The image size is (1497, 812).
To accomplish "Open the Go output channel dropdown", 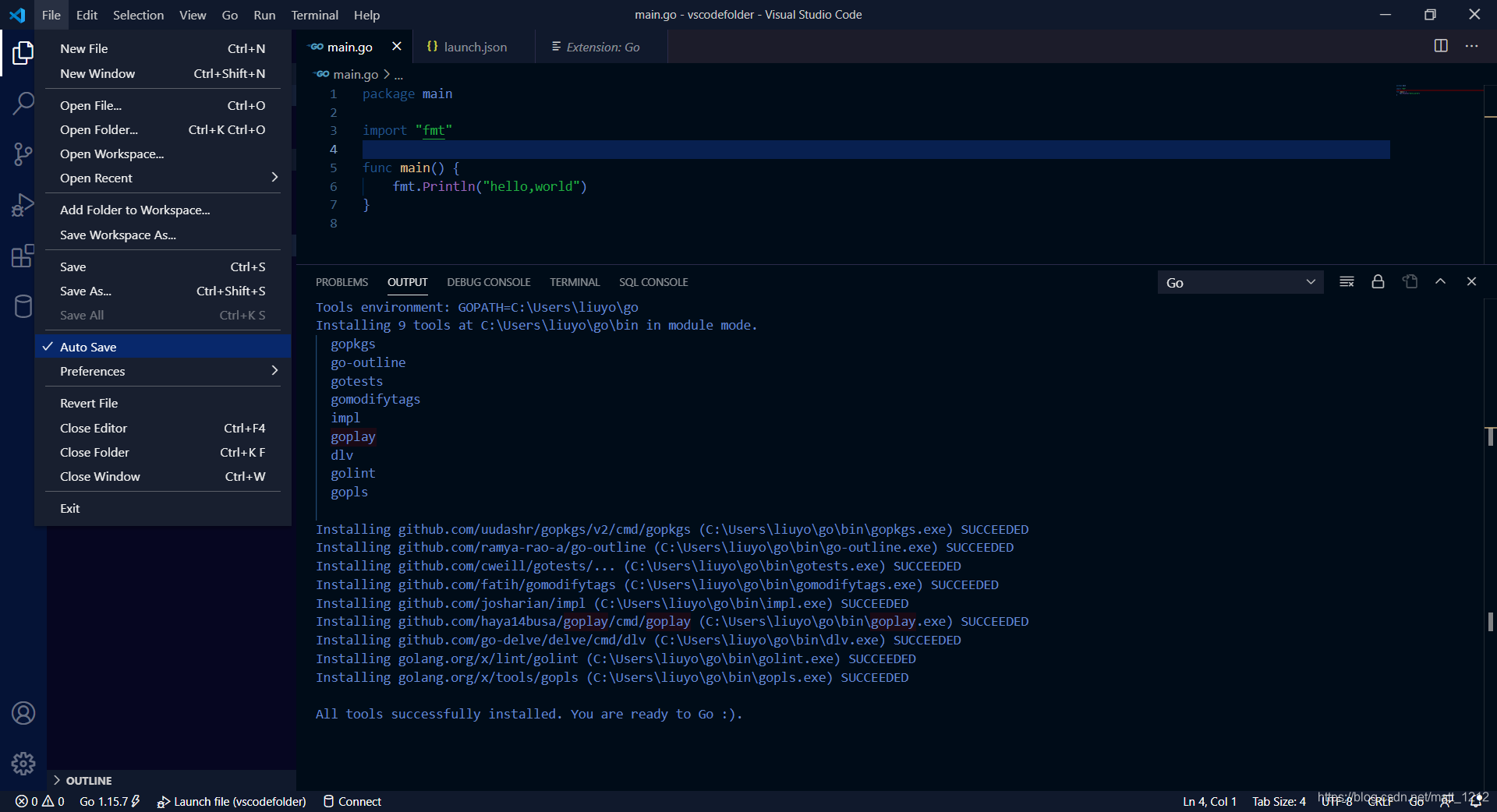I will point(1240,283).
